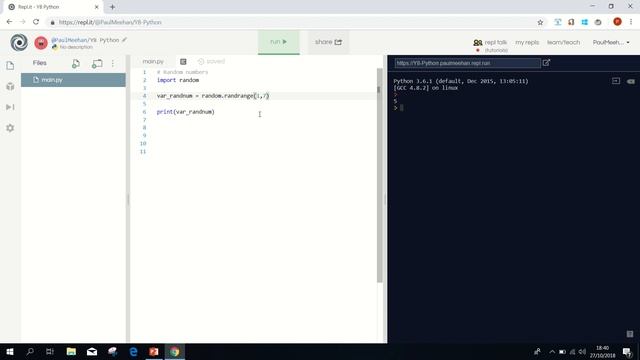This screenshot has width=640, height=360.
Task: Expand the PaulMeeh... account dropdown
Action: [x=611, y=42]
